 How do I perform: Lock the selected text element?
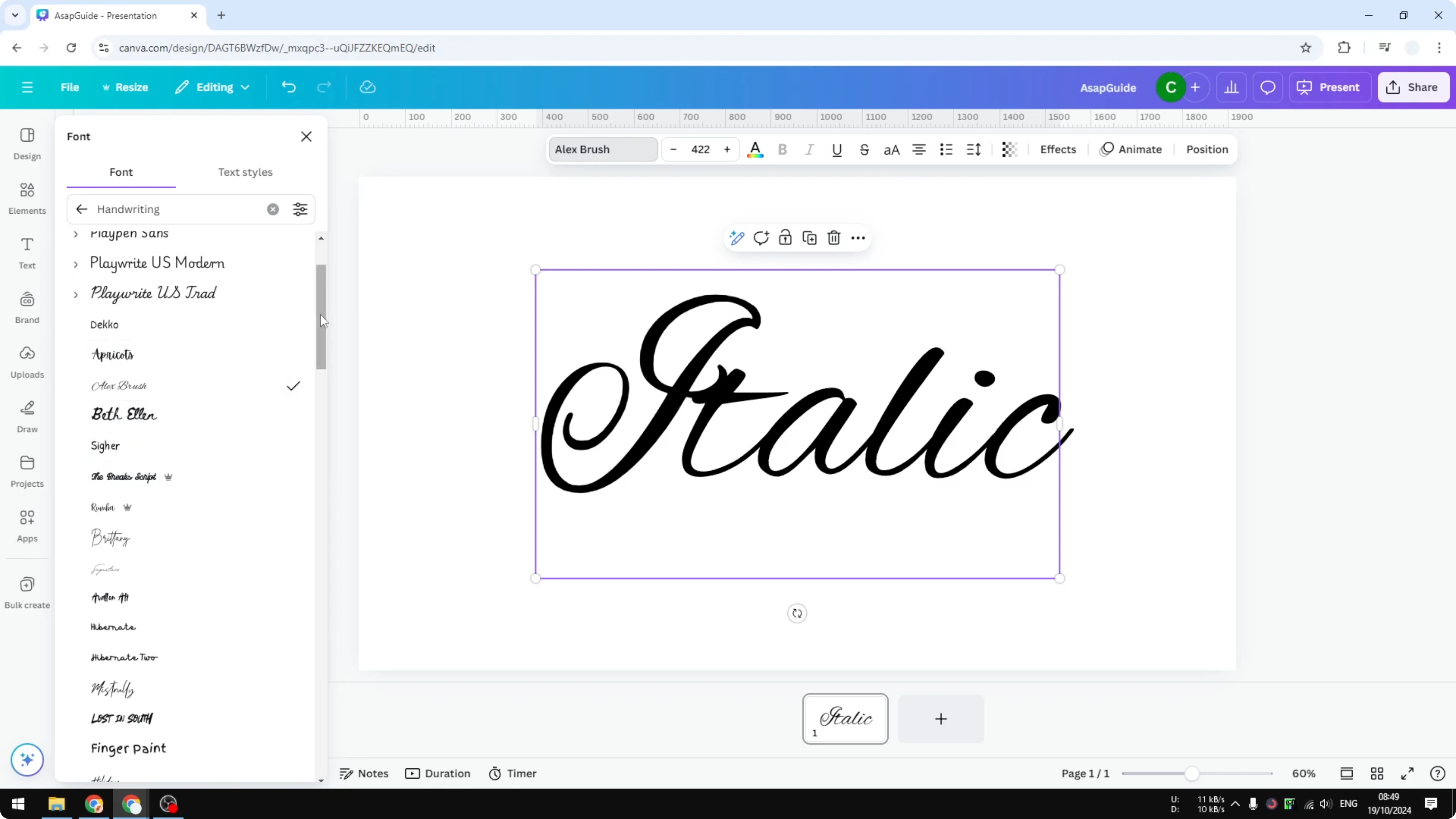pyautogui.click(x=785, y=237)
